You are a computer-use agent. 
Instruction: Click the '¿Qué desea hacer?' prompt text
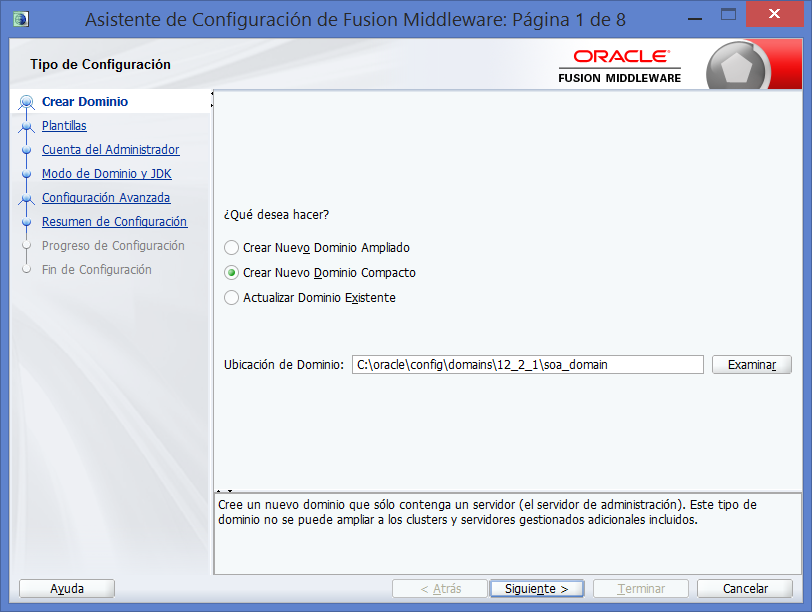(277, 214)
